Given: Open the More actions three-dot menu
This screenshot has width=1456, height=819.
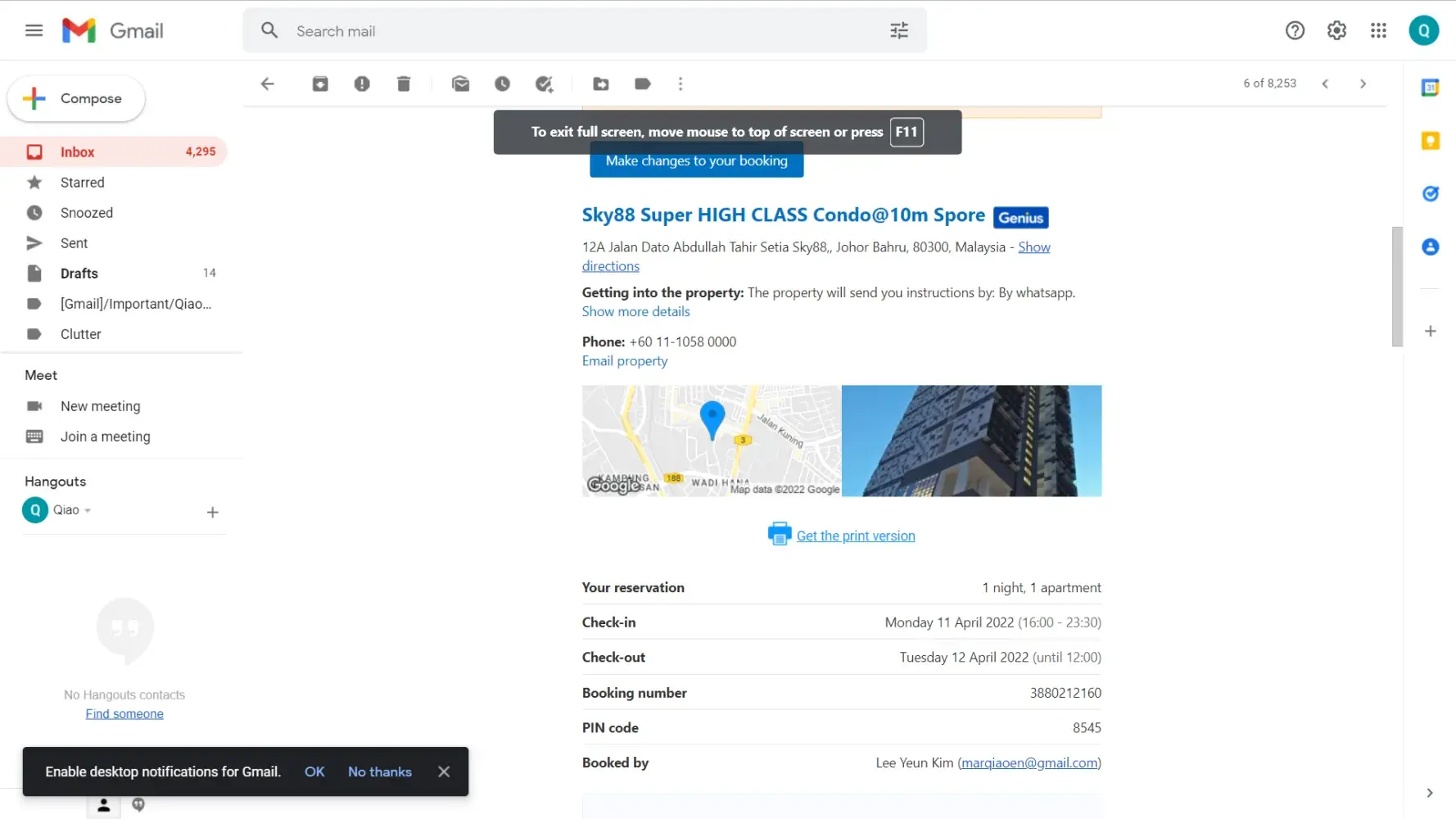Looking at the screenshot, I should 681,84.
